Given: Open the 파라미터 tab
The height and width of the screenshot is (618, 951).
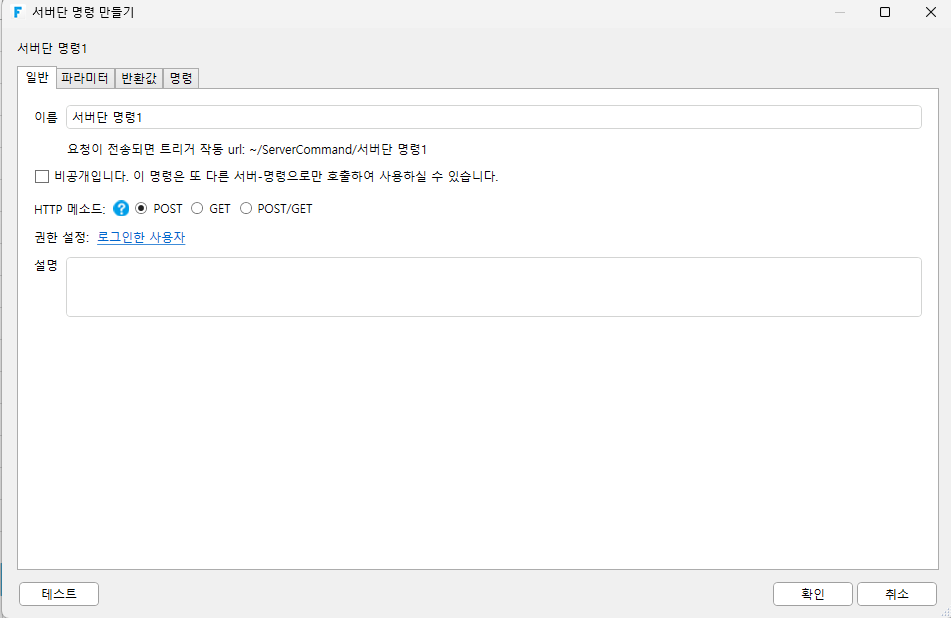Looking at the screenshot, I should (85, 78).
